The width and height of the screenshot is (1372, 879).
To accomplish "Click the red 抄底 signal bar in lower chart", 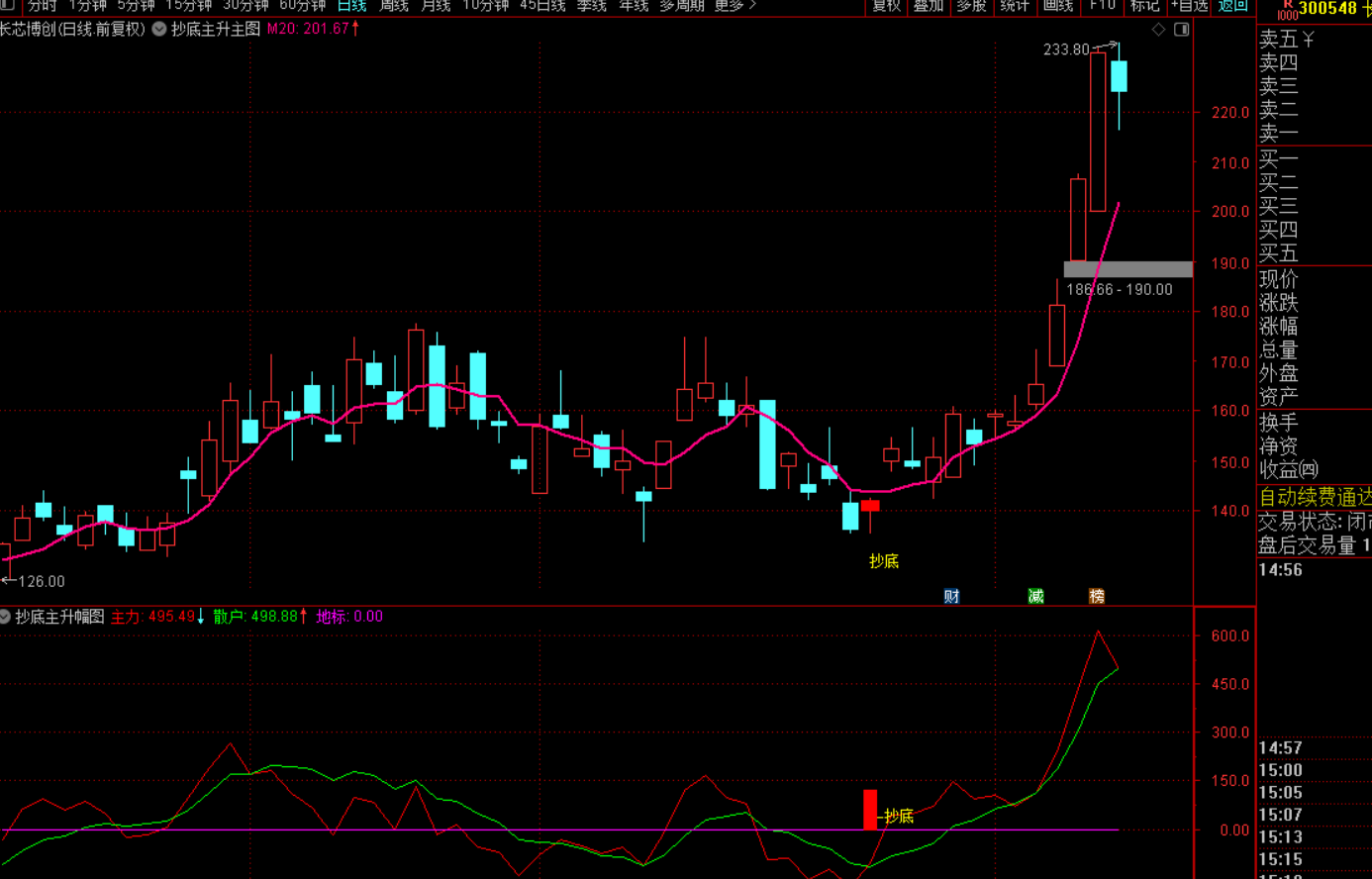I will (x=870, y=809).
